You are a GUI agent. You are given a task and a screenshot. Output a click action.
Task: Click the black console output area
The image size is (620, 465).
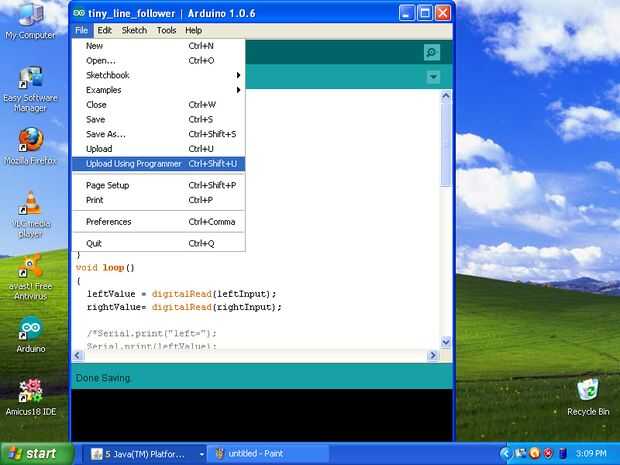coord(262,415)
